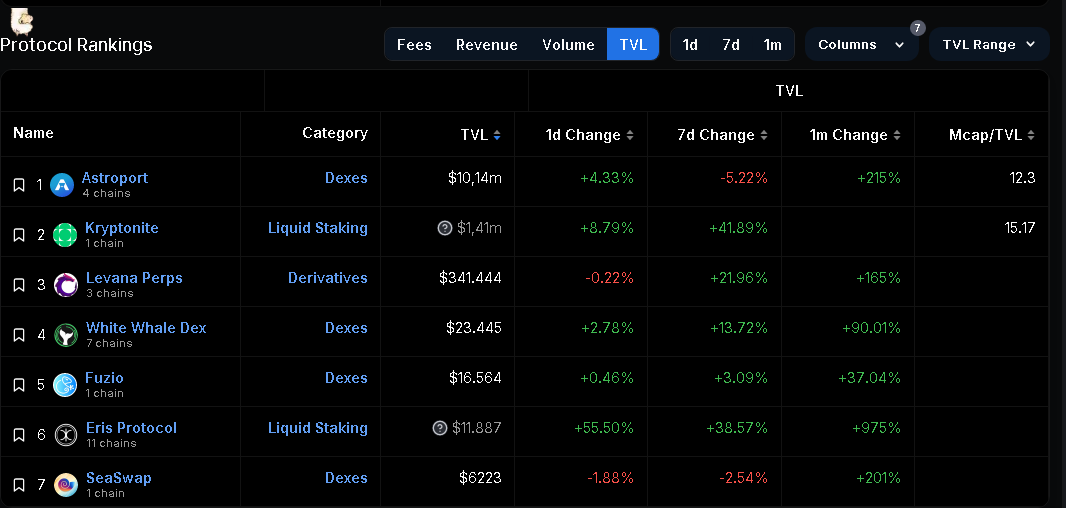Bookmark the Eris Protocol row
1066x508 pixels.
(x=19, y=435)
